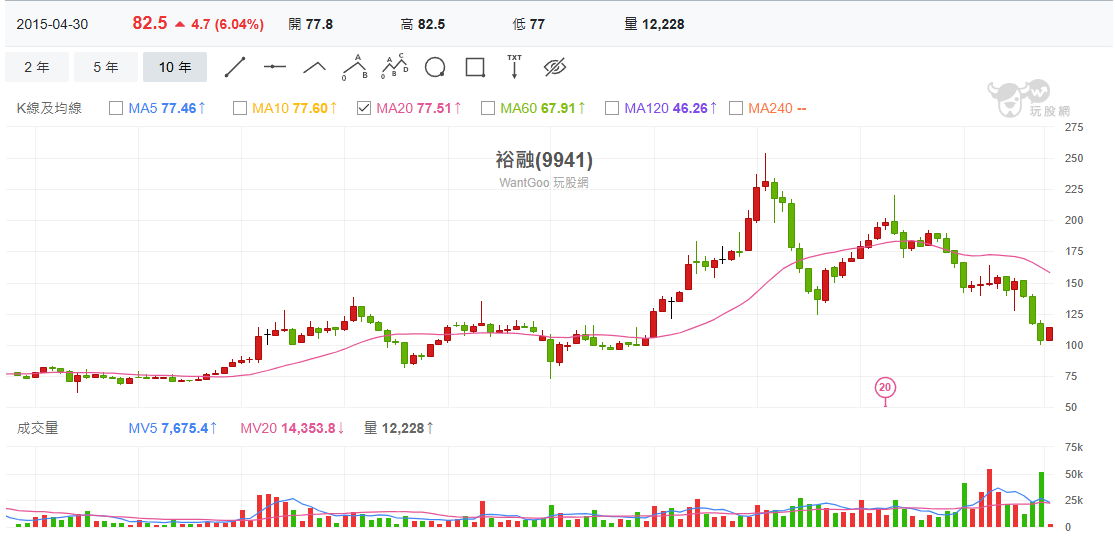Image resolution: width=1115 pixels, height=537 pixels.
Task: Switch chart range to 5年
Action: pos(106,67)
